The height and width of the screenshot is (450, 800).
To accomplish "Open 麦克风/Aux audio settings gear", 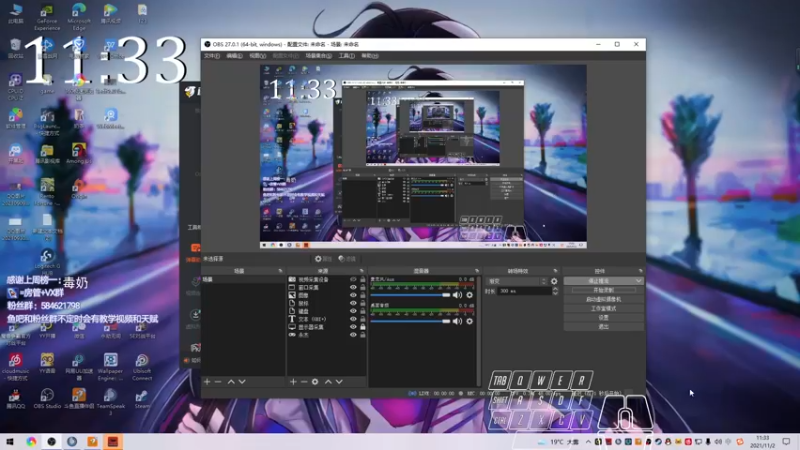I will tap(469, 295).
